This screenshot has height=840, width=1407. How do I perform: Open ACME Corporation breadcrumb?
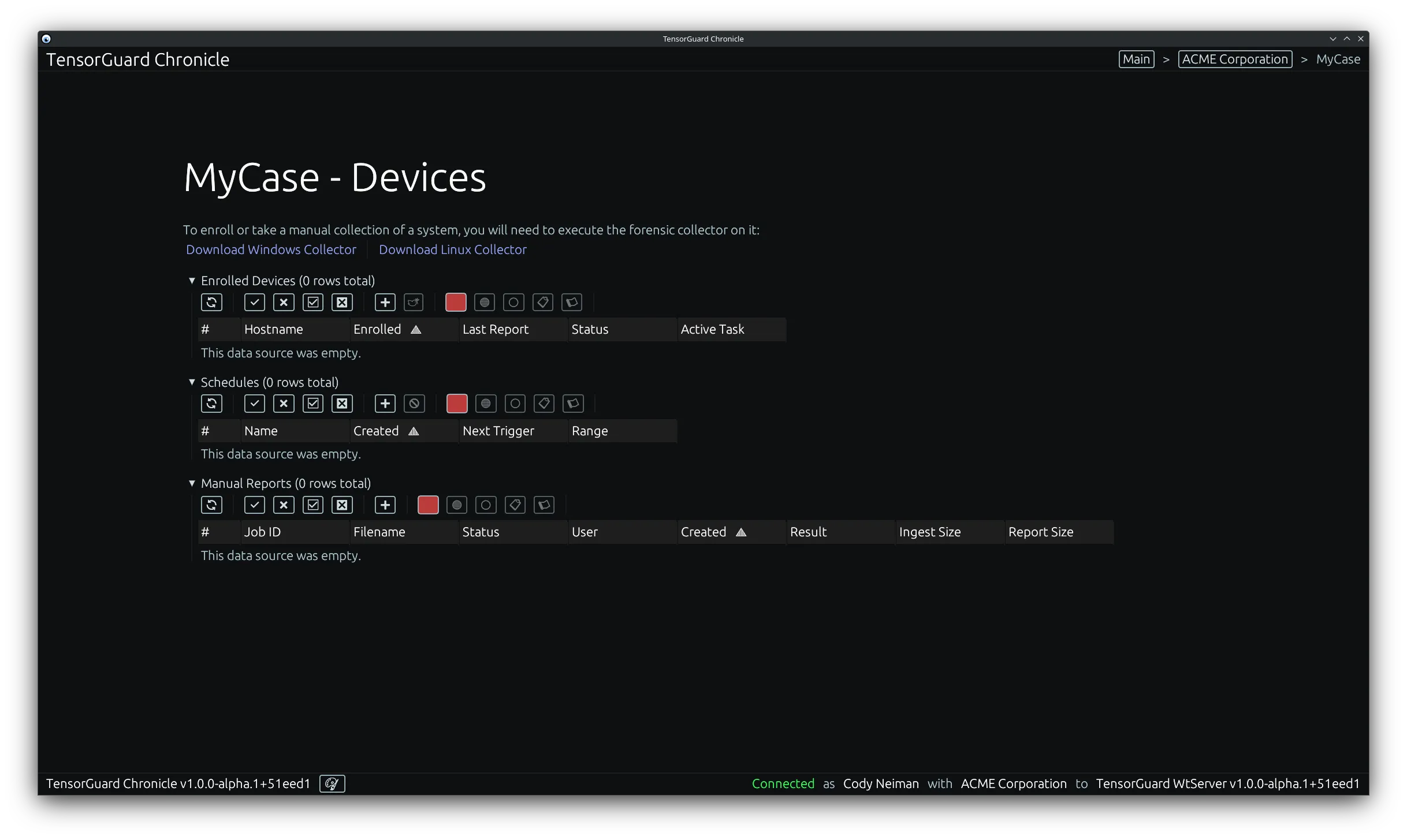(1234, 59)
